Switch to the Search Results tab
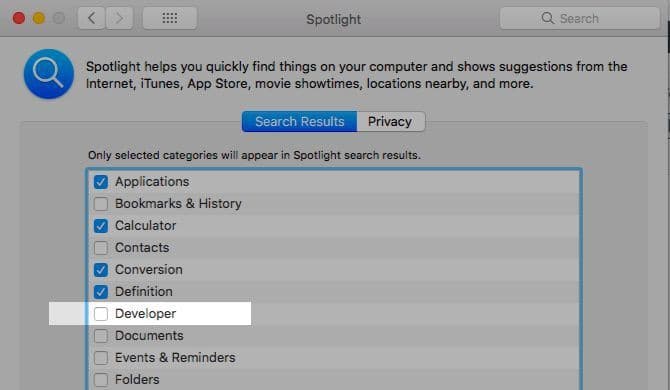This screenshot has height=390, width=670. tap(300, 122)
